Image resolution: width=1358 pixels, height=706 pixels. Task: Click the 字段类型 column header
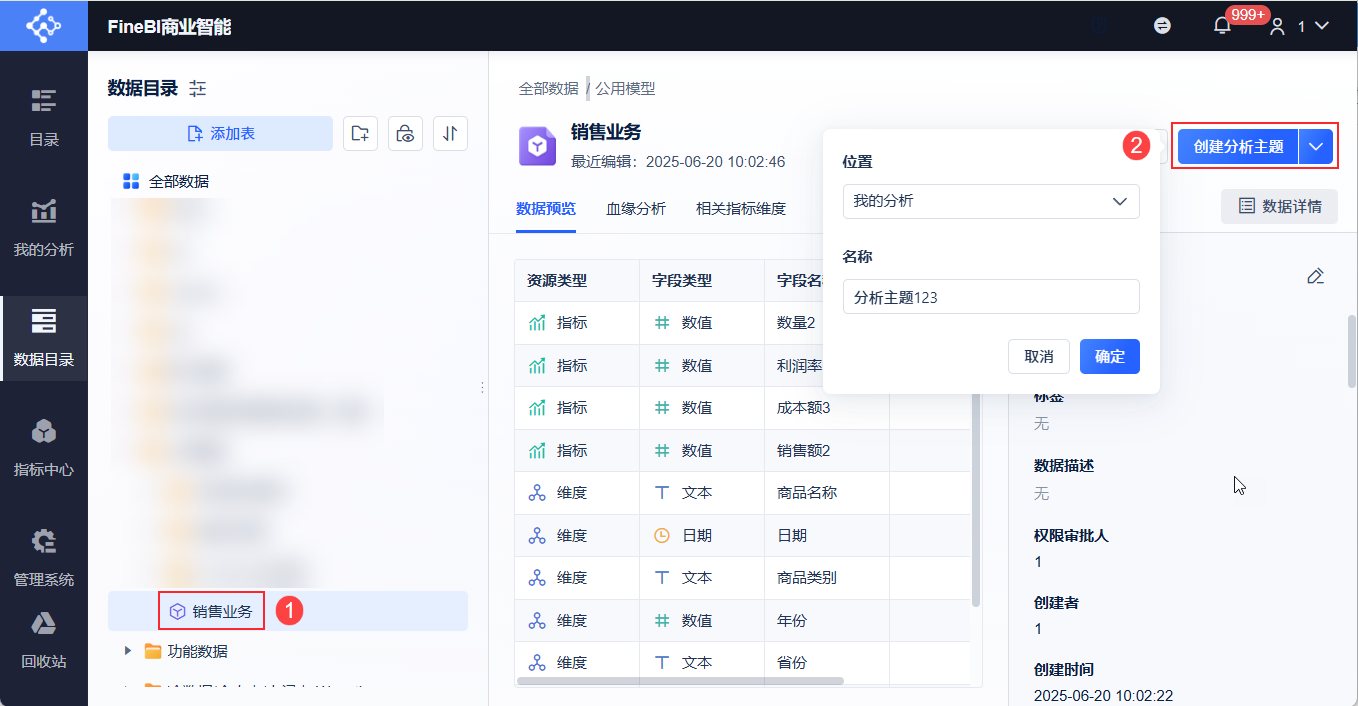click(702, 280)
